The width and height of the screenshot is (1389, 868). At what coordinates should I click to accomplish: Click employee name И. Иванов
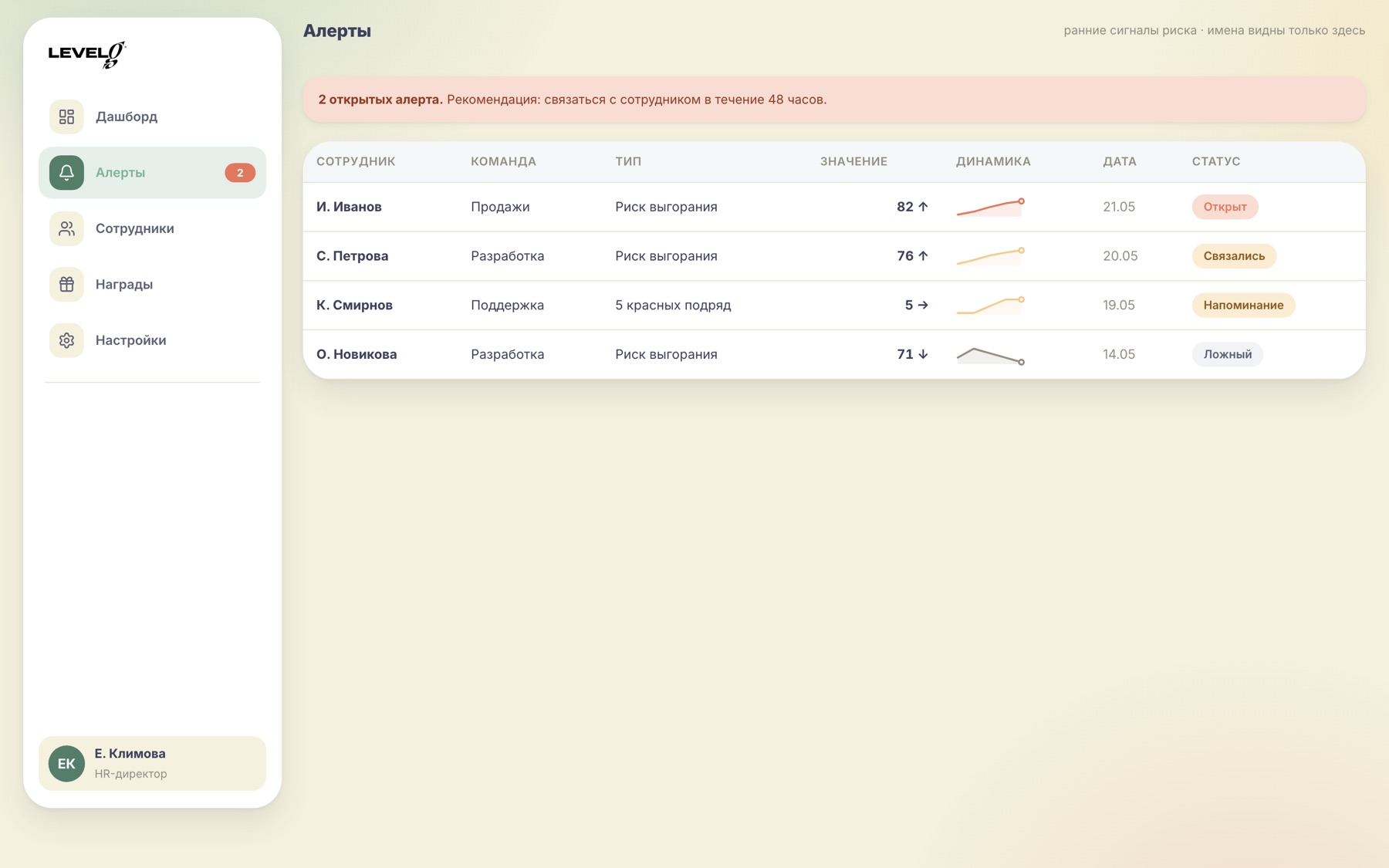[349, 207]
